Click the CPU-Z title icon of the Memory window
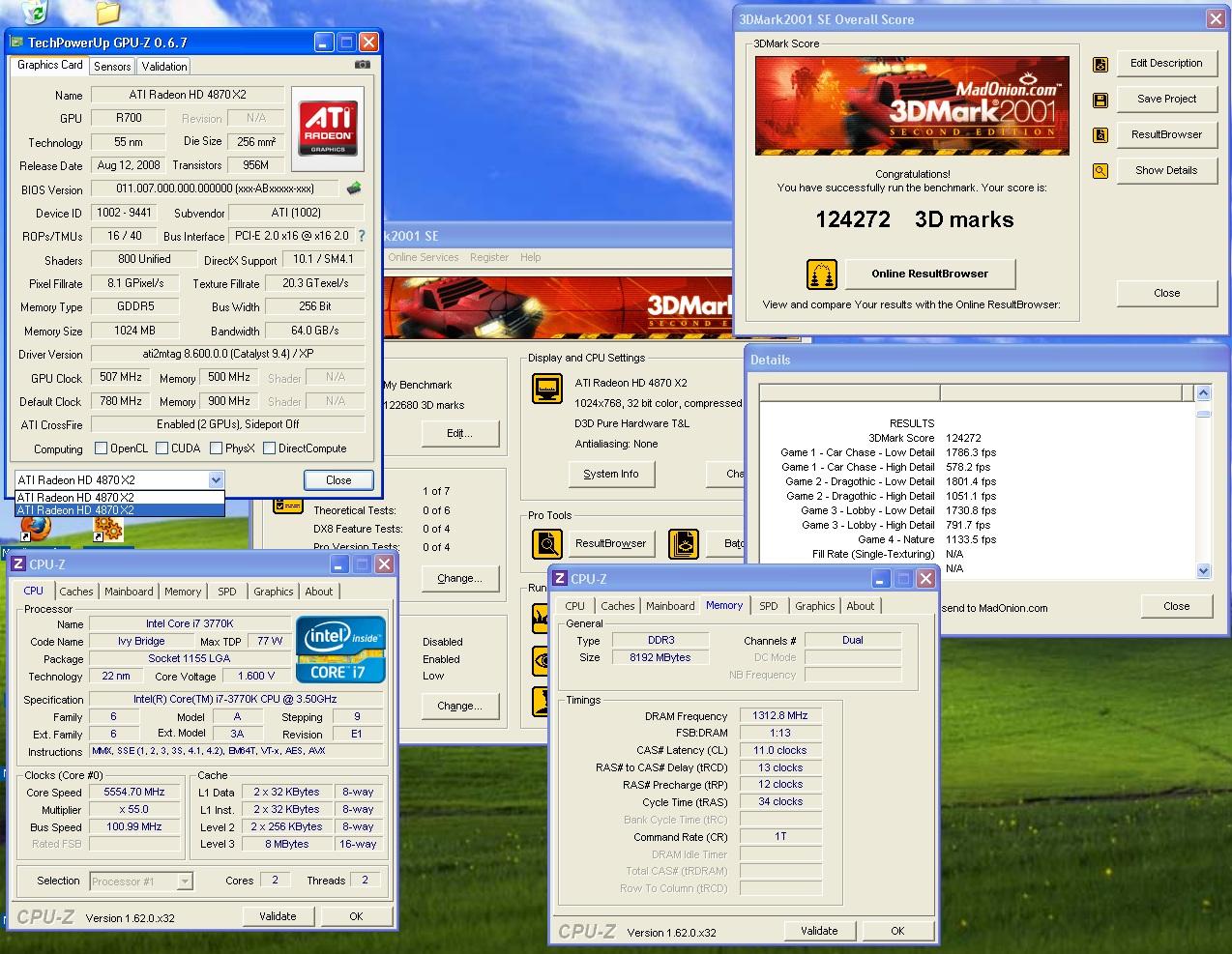The height and width of the screenshot is (954, 1232). click(x=559, y=579)
